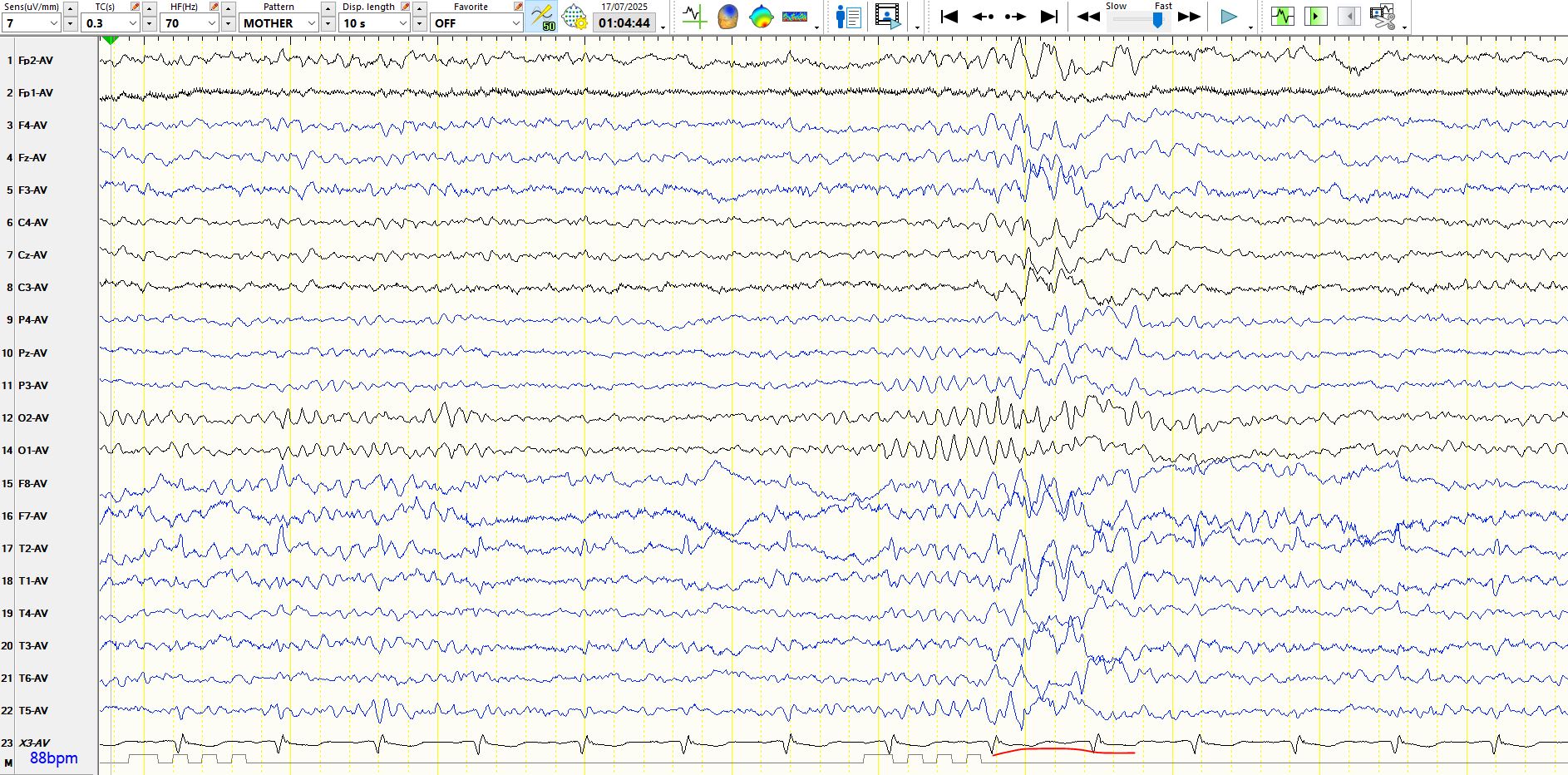The height and width of the screenshot is (775, 1568).
Task: Open the video clip cutting scissors tool
Action: pyautogui.click(x=1382, y=17)
